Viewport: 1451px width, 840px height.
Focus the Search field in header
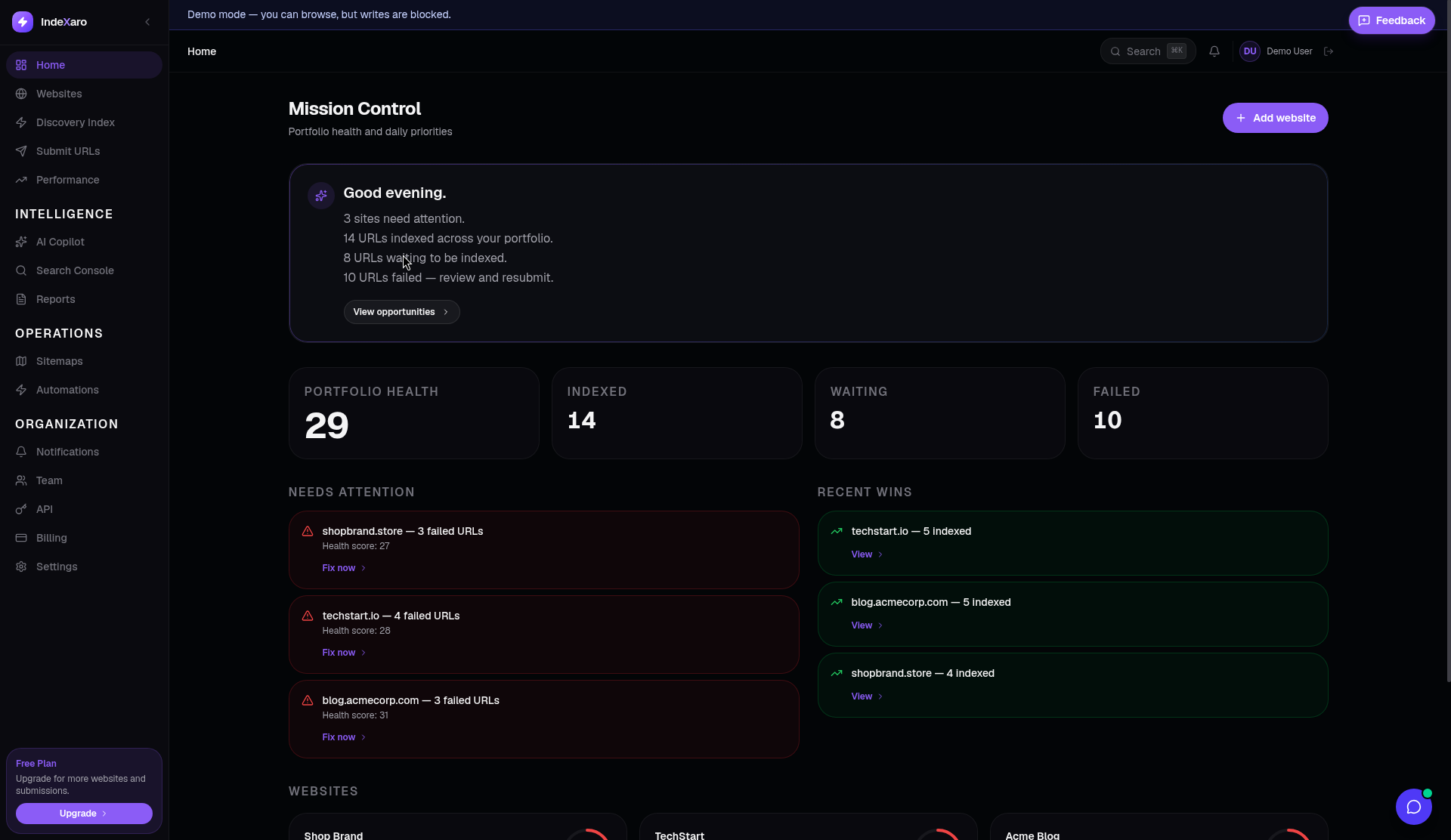click(1148, 51)
